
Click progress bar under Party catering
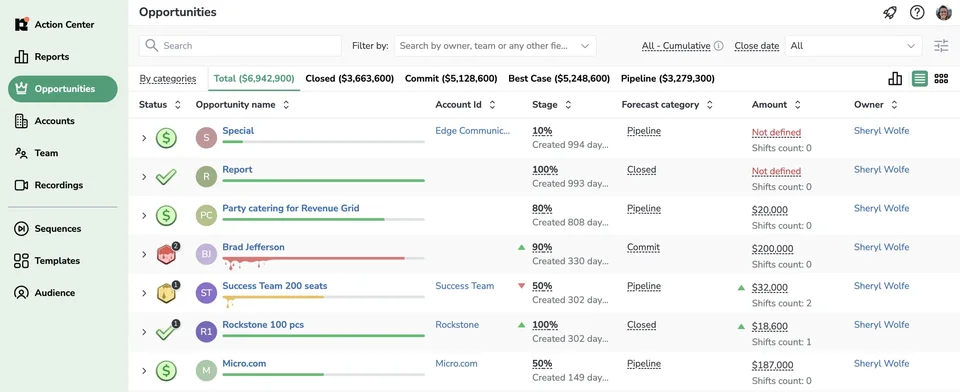click(x=323, y=219)
